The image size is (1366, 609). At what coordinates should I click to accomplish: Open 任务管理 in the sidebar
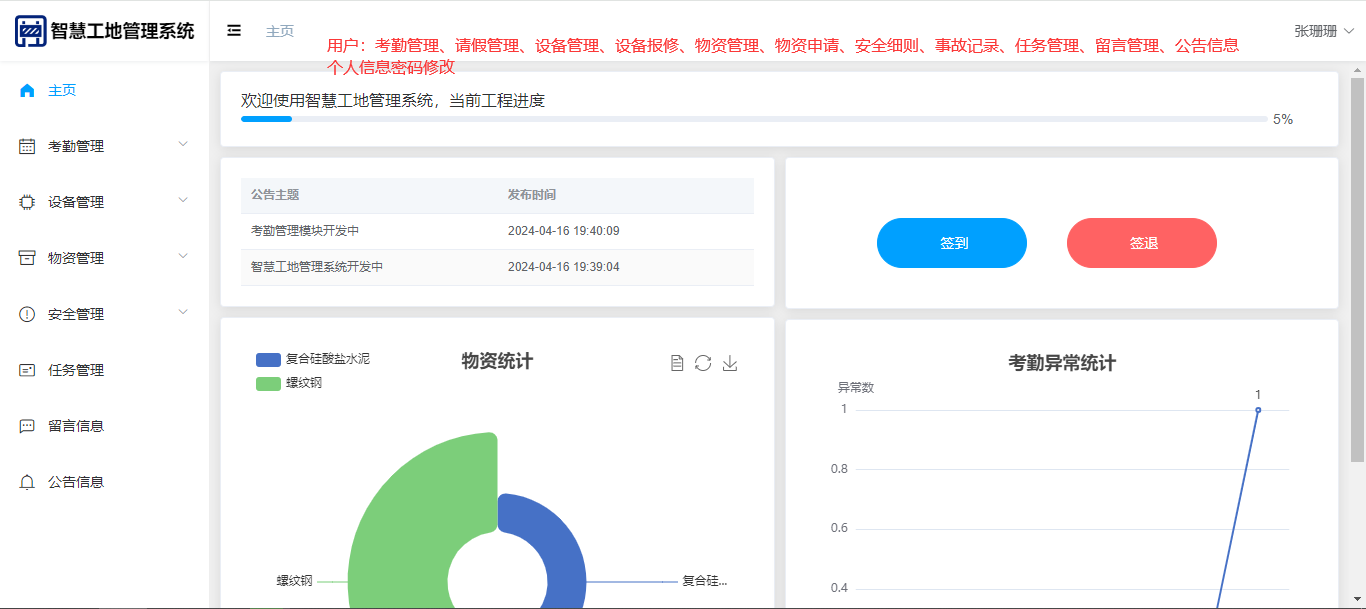(76, 371)
